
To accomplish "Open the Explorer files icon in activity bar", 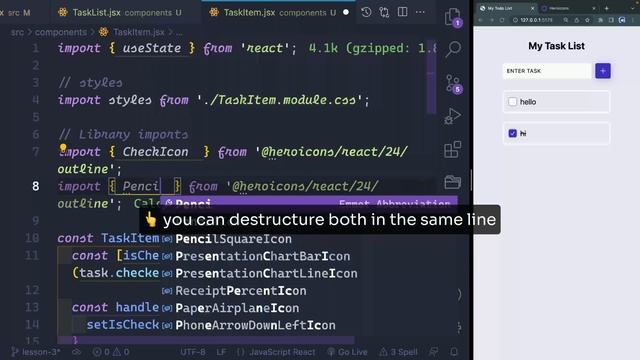I will point(453,17).
